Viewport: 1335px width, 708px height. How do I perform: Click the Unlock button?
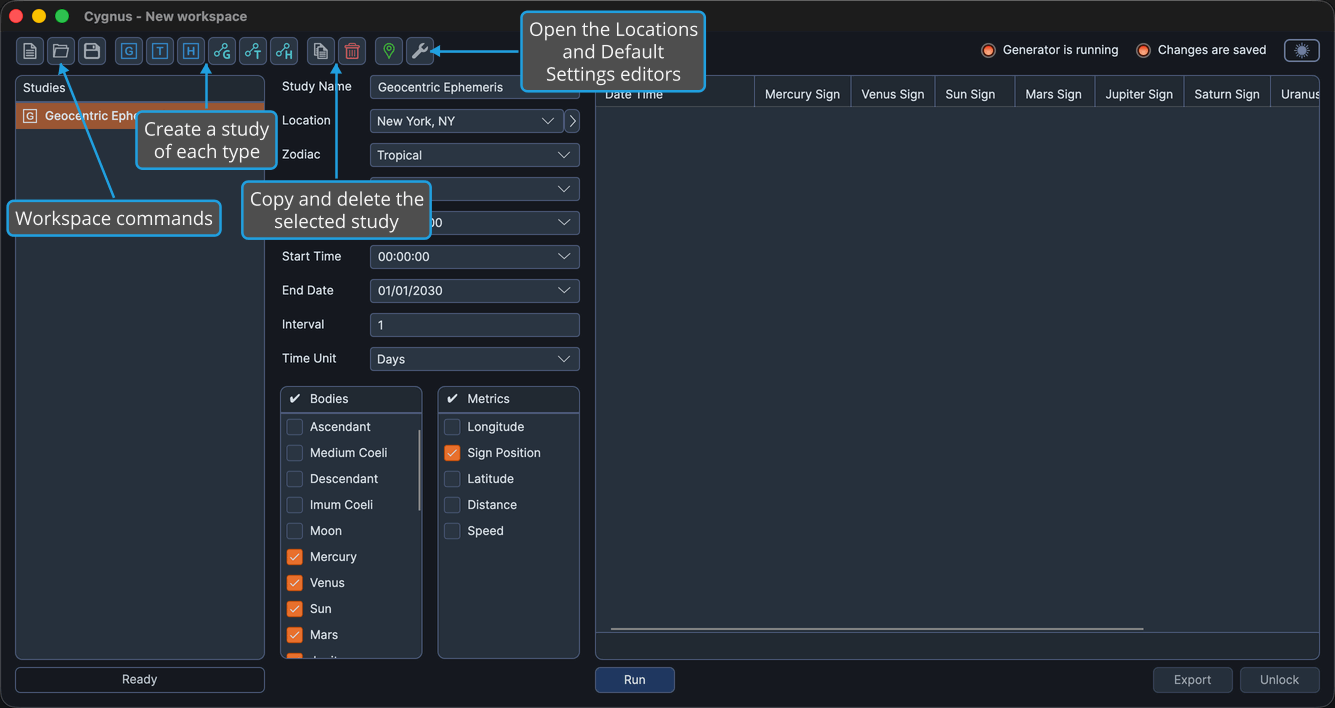(1279, 680)
